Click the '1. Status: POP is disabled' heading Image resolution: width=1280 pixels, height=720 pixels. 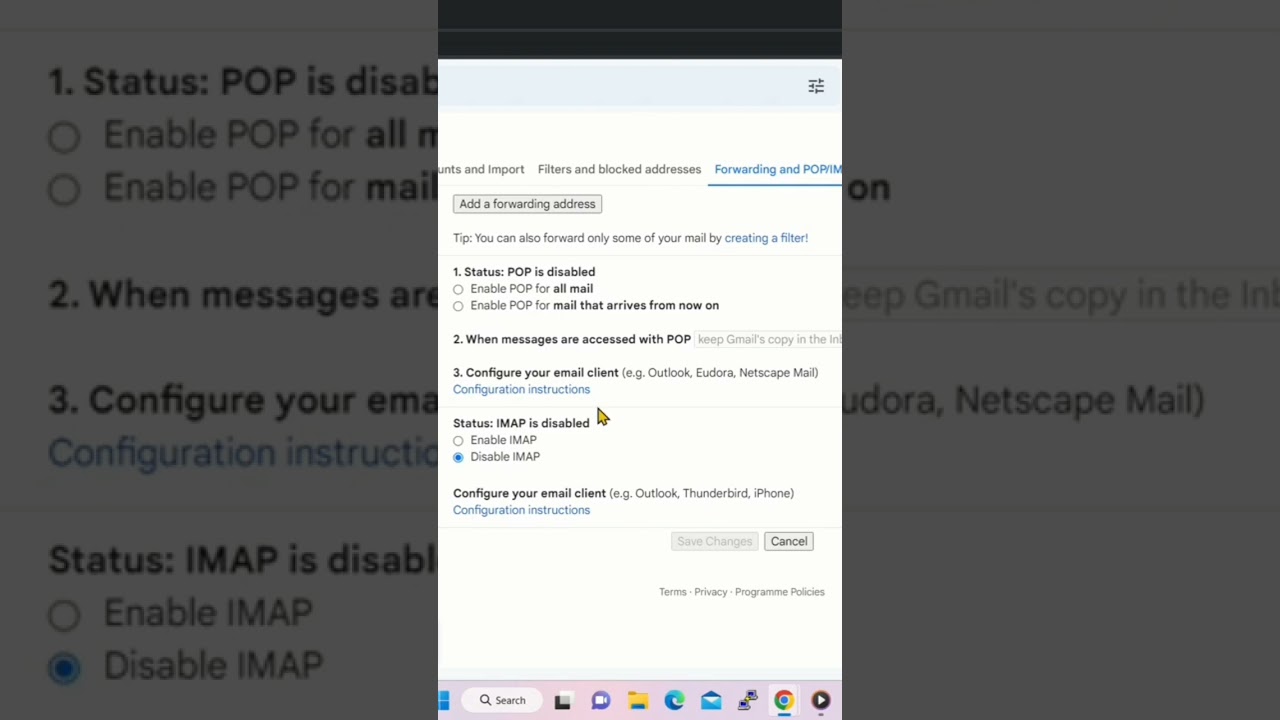pos(524,272)
